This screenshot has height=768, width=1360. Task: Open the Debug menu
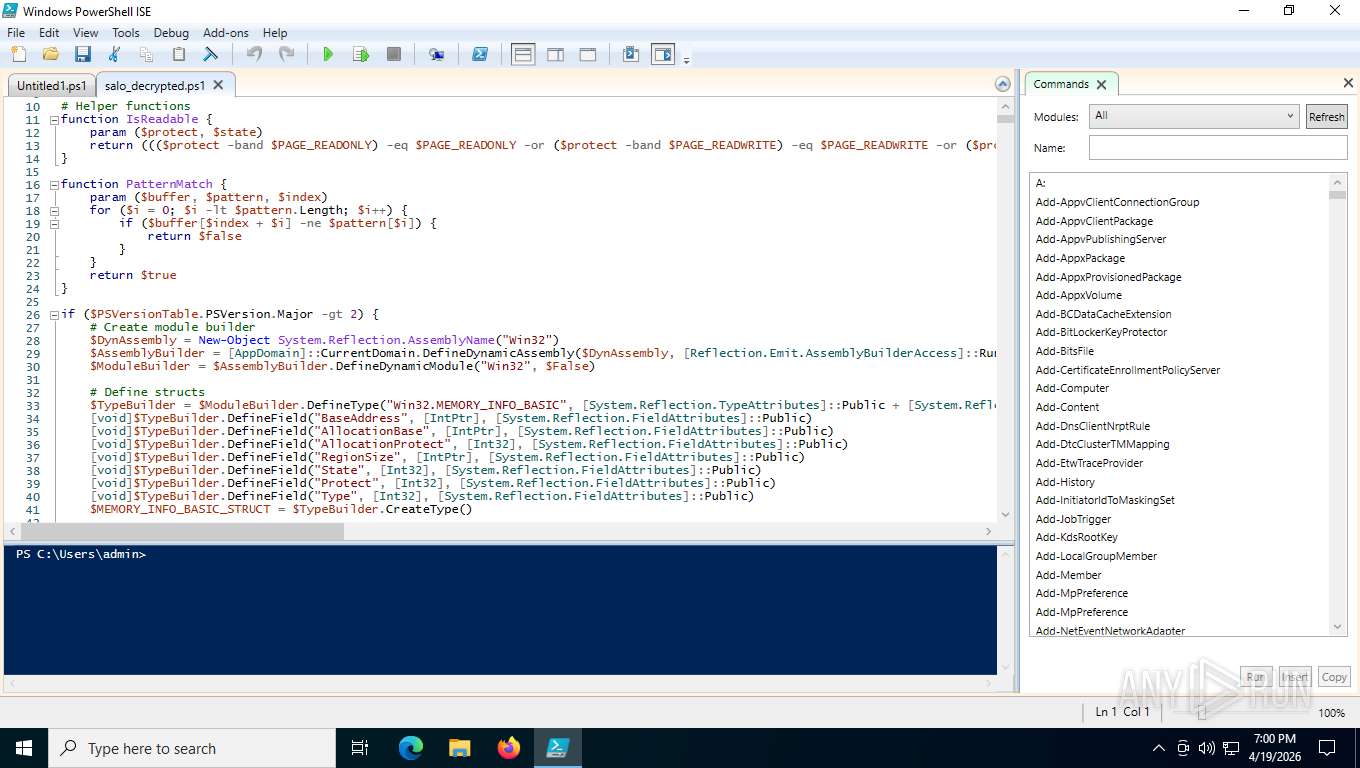click(x=171, y=33)
